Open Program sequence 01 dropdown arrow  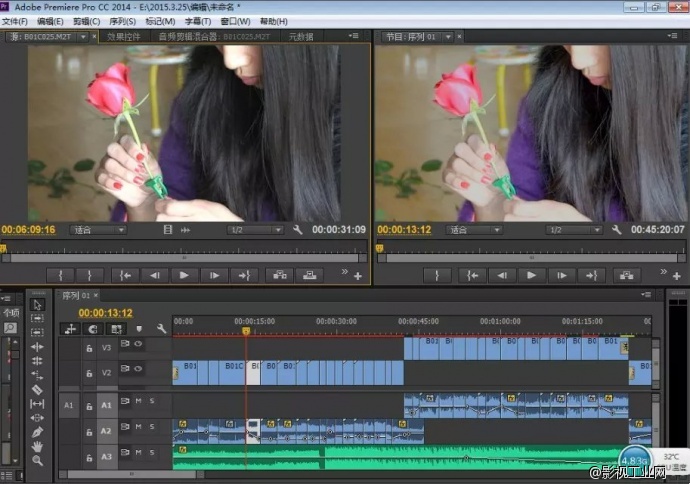pos(448,37)
